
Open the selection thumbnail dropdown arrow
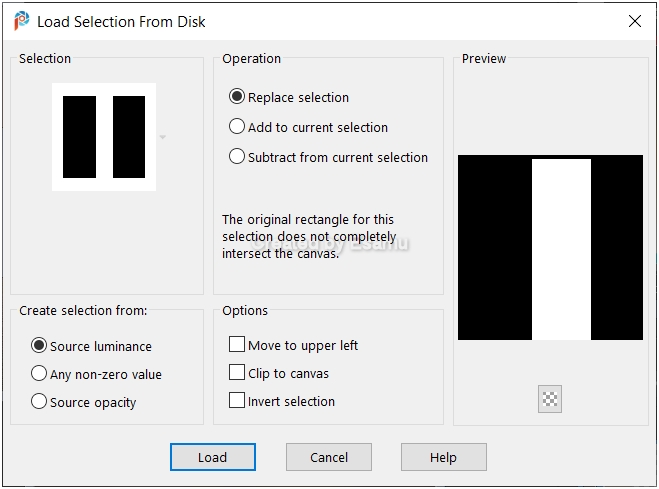point(163,137)
